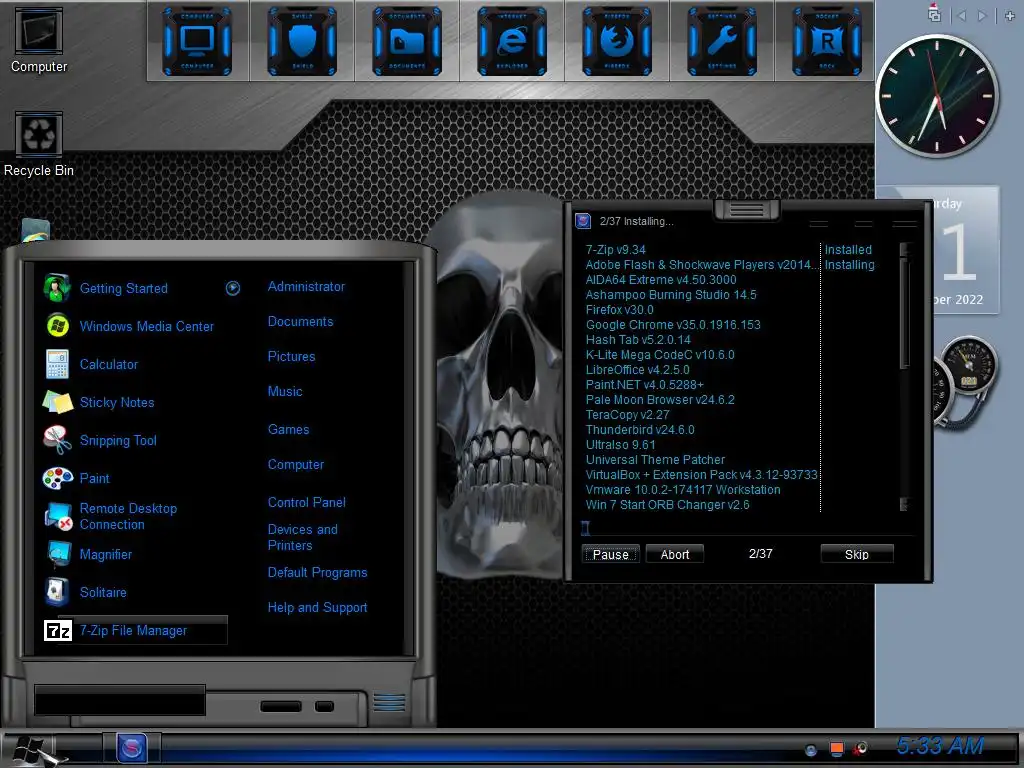The height and width of the screenshot is (768, 1024).
Task: Launch Internet Explorer from the dock
Action: tap(512, 42)
